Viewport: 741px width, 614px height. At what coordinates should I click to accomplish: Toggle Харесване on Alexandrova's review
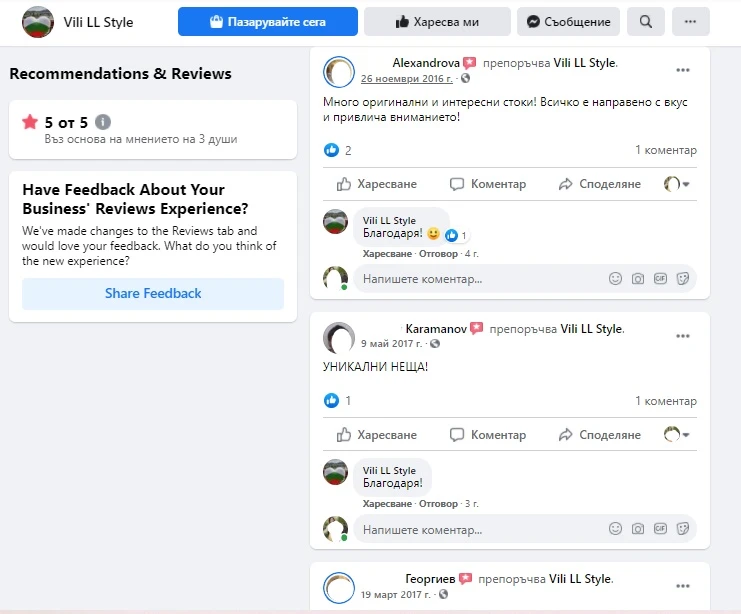point(376,184)
